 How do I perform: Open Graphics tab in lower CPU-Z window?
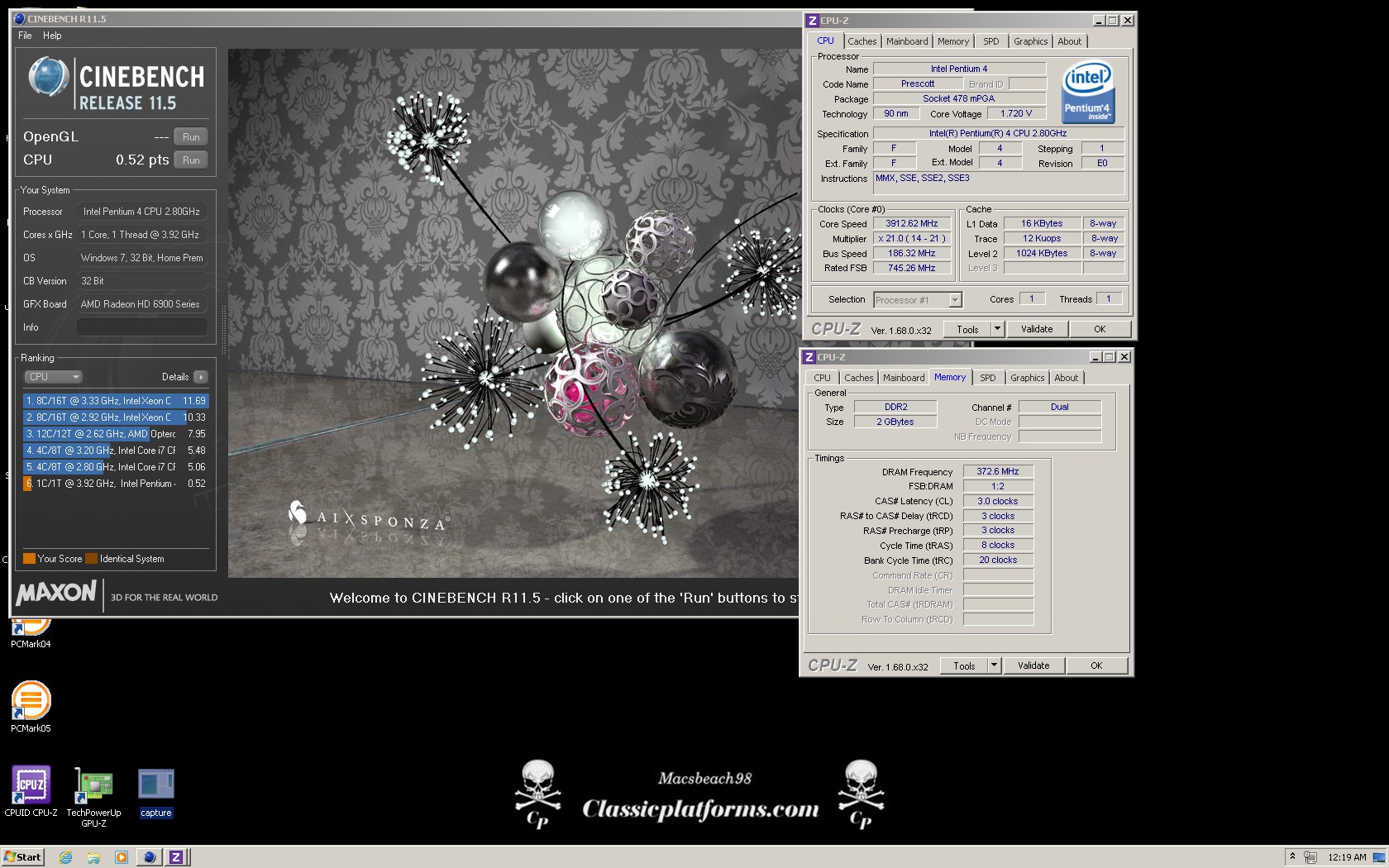pyautogui.click(x=1028, y=378)
